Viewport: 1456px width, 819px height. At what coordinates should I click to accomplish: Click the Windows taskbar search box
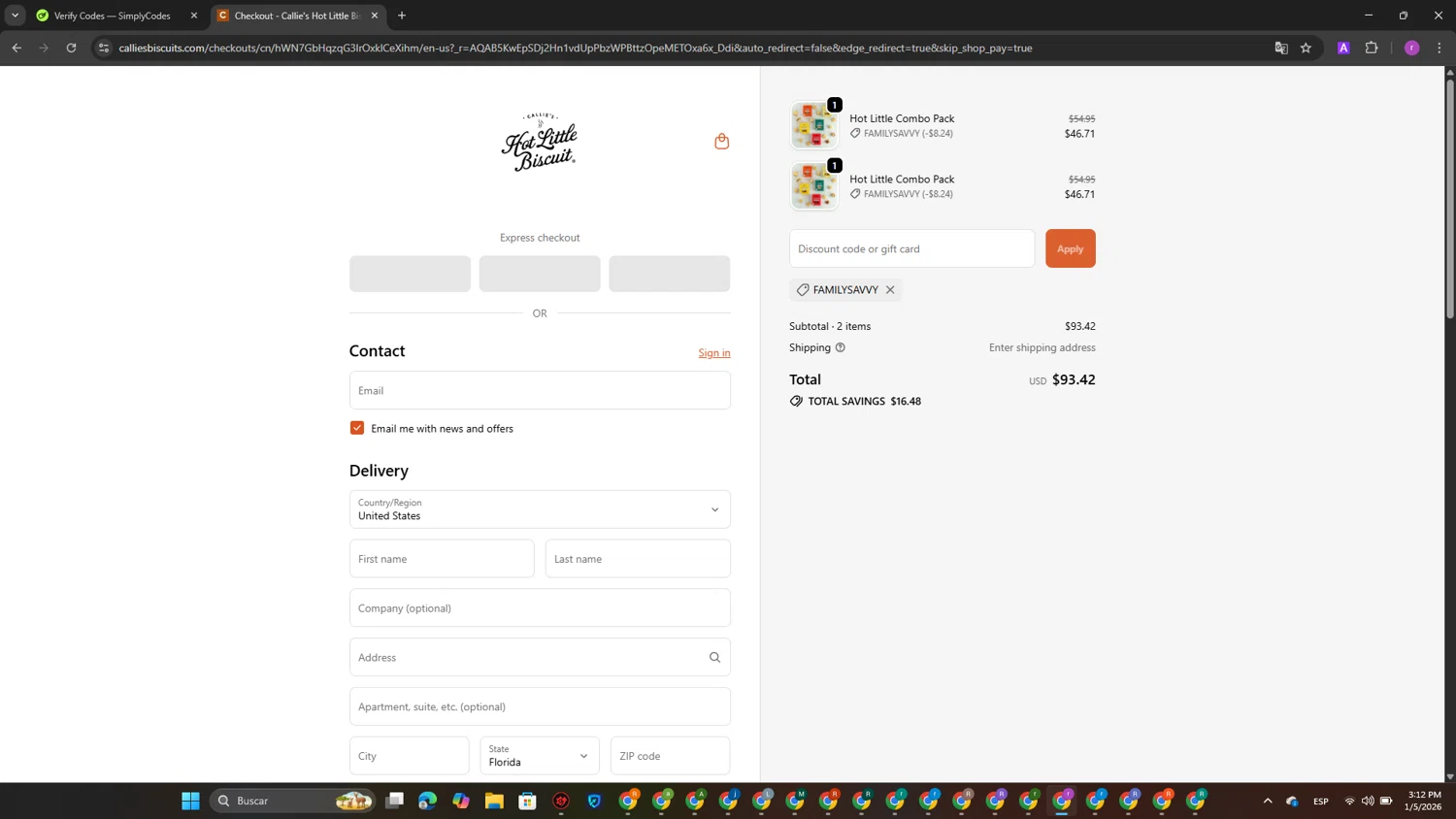coord(293,801)
